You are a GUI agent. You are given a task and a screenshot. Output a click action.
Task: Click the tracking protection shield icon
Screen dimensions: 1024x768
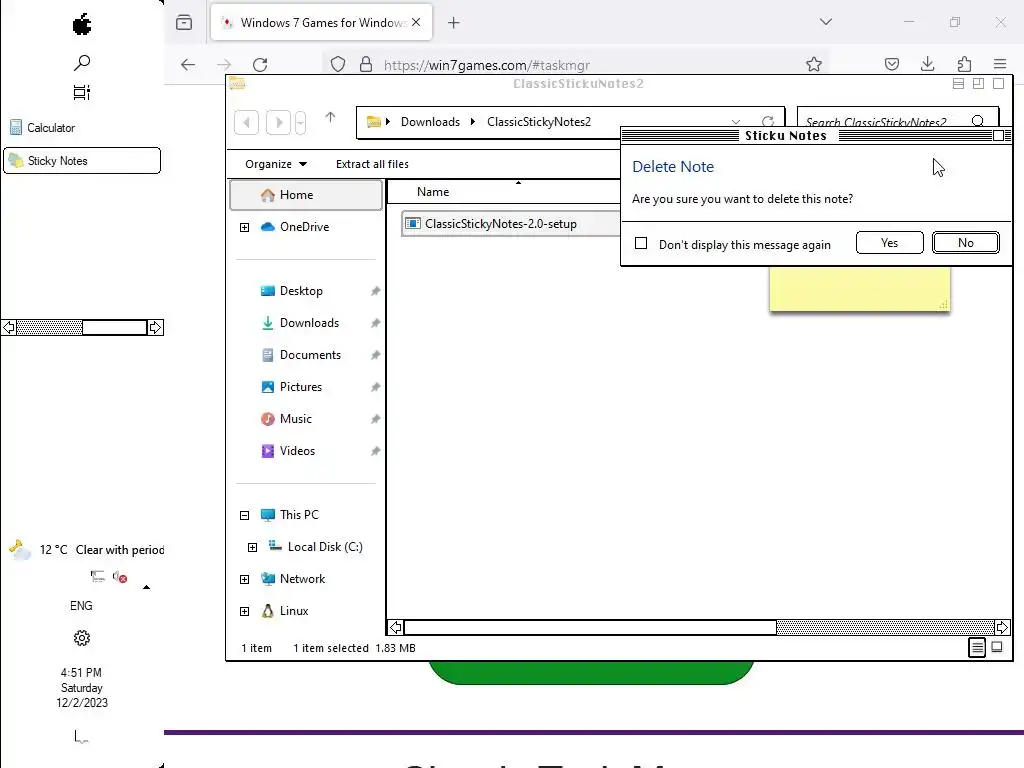point(338,65)
